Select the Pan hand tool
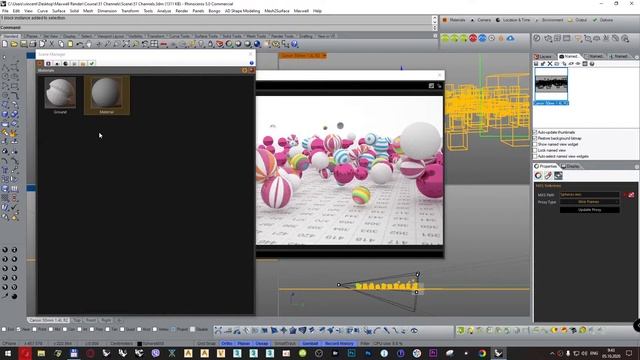The width and height of the screenshot is (640, 360). (x=89, y=44)
